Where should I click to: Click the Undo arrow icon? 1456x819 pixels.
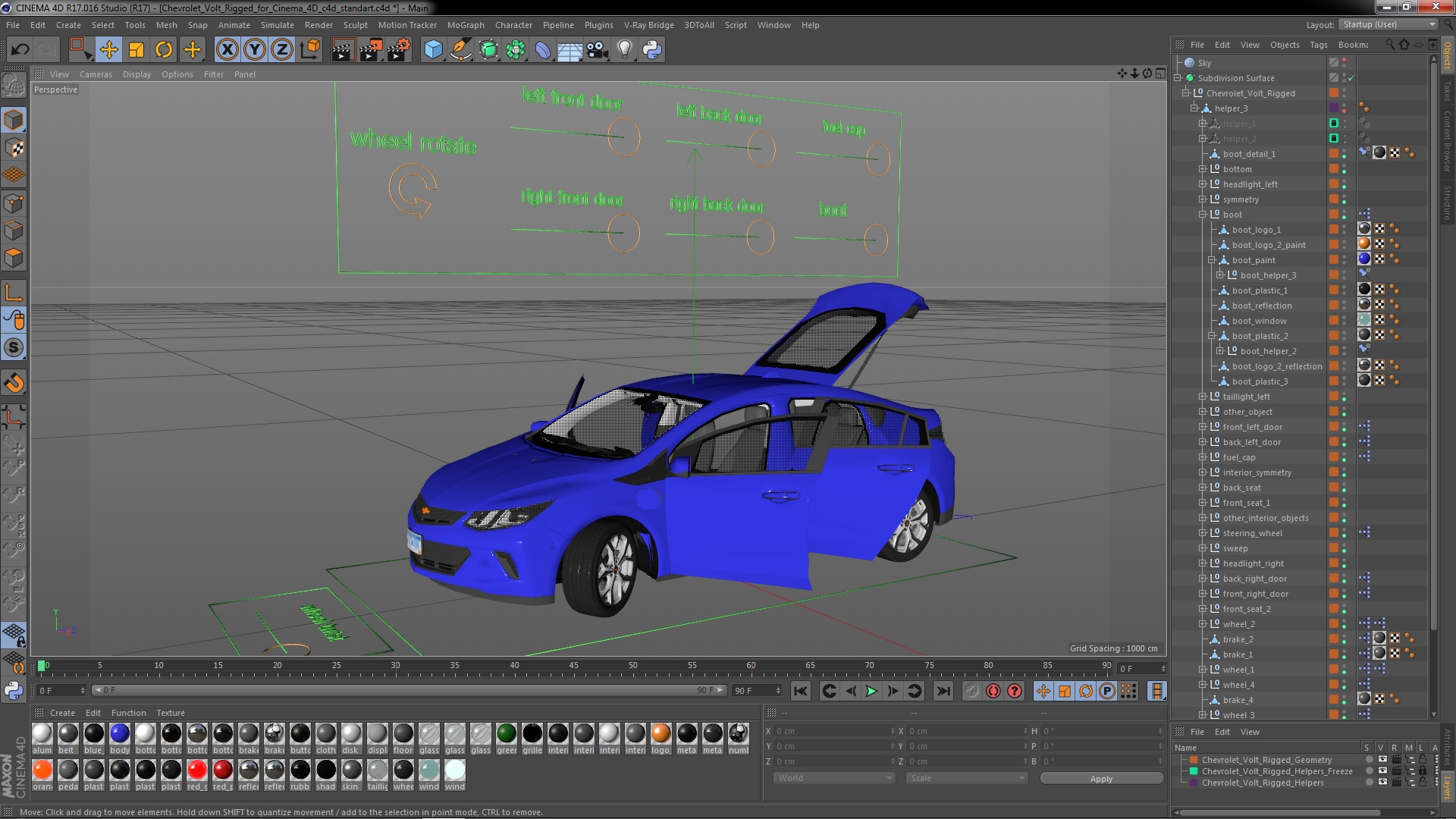tap(20, 50)
